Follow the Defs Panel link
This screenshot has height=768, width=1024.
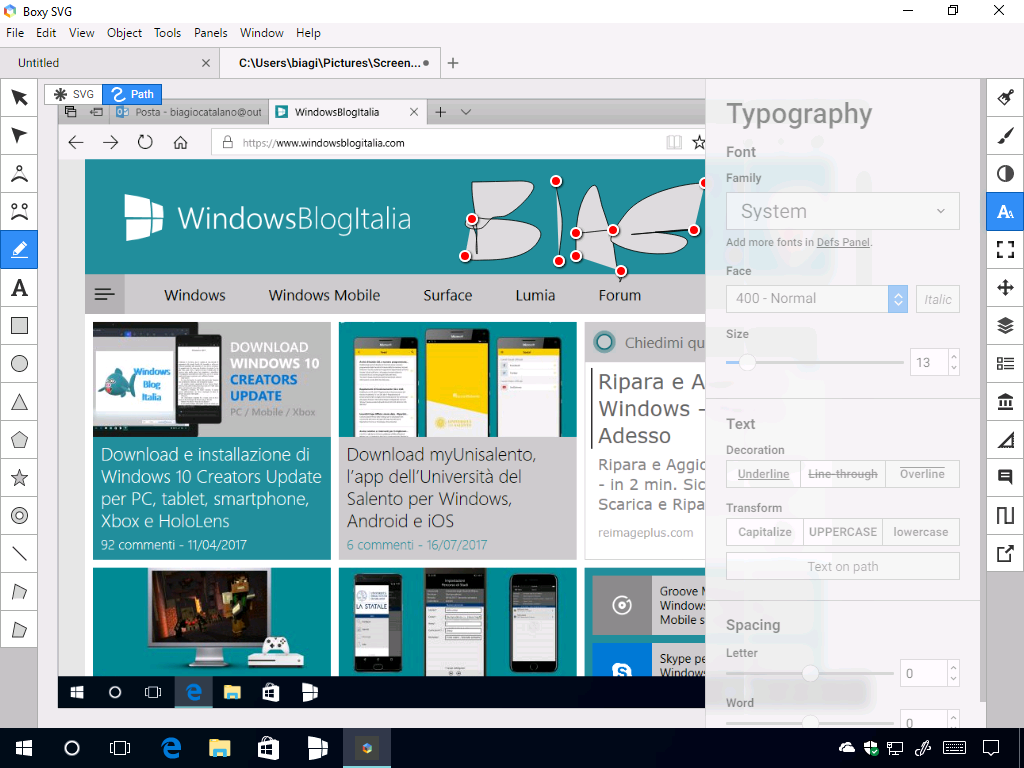tap(843, 242)
